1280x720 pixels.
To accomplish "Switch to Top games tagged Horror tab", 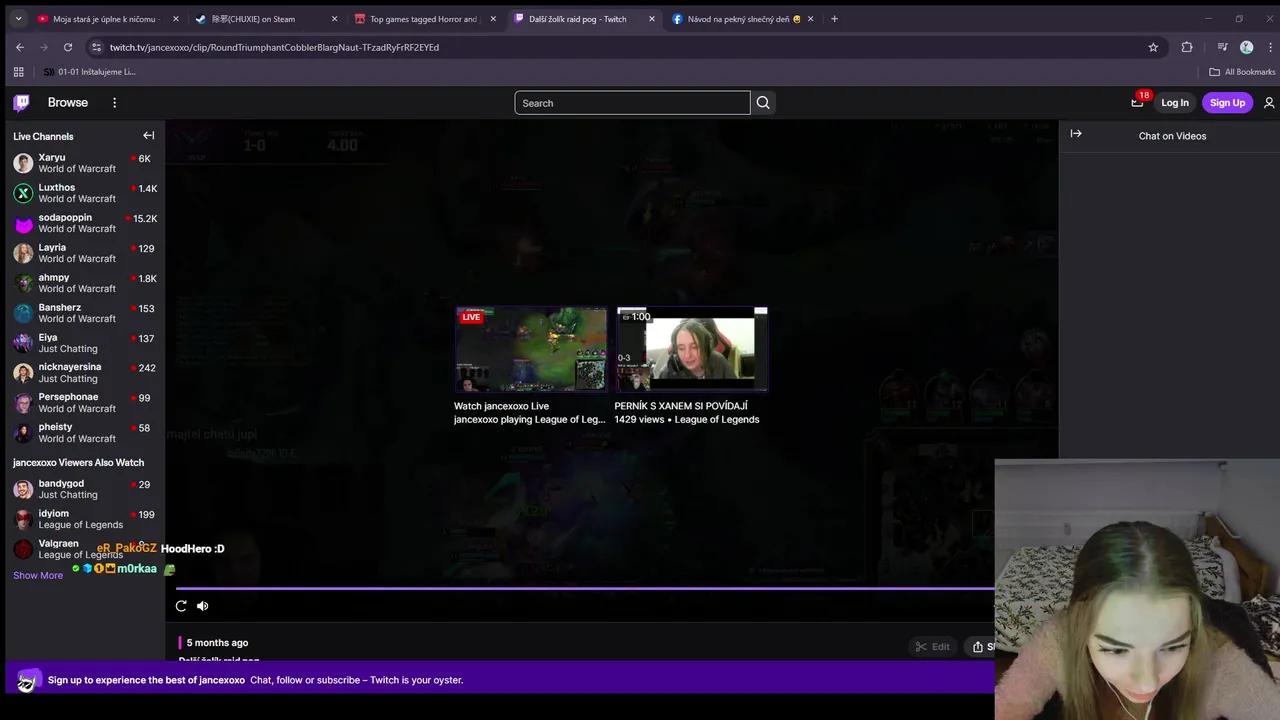I will click(x=423, y=19).
